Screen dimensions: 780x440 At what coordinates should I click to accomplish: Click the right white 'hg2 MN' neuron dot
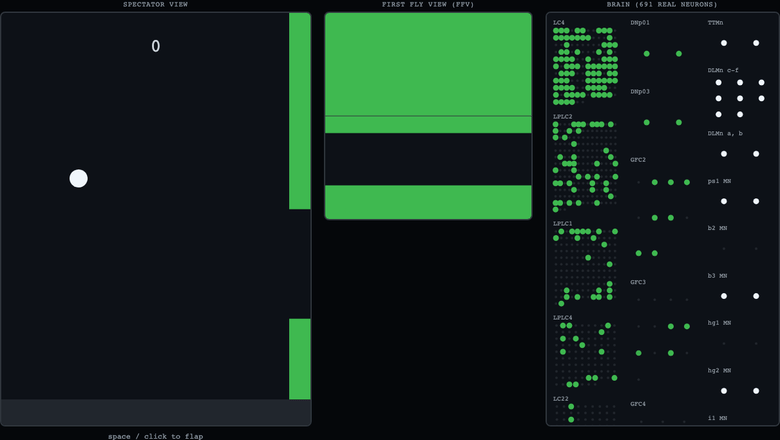[756, 391]
